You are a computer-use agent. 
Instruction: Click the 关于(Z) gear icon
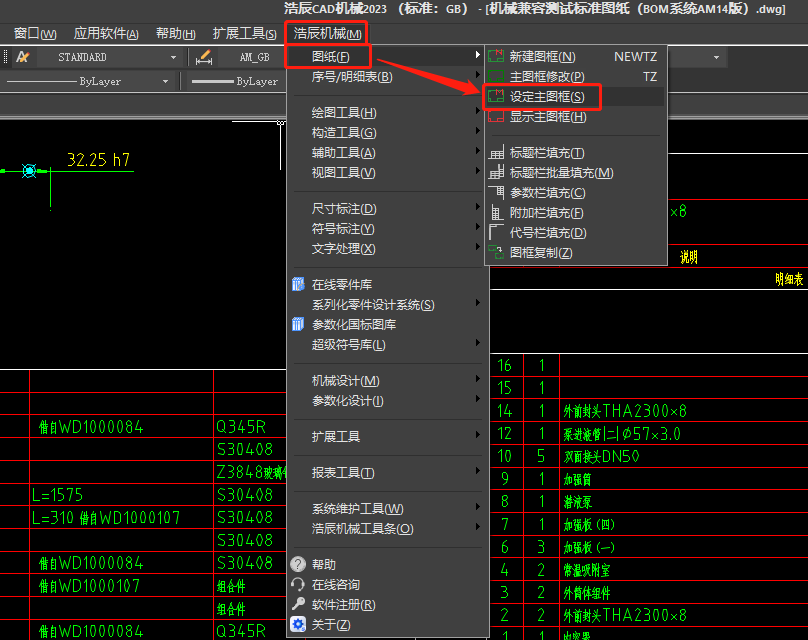click(x=298, y=625)
